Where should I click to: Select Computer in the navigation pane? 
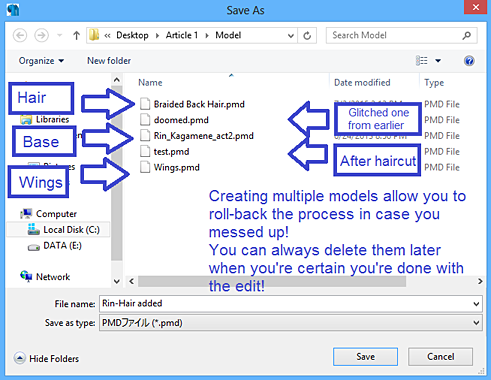[x=56, y=214]
